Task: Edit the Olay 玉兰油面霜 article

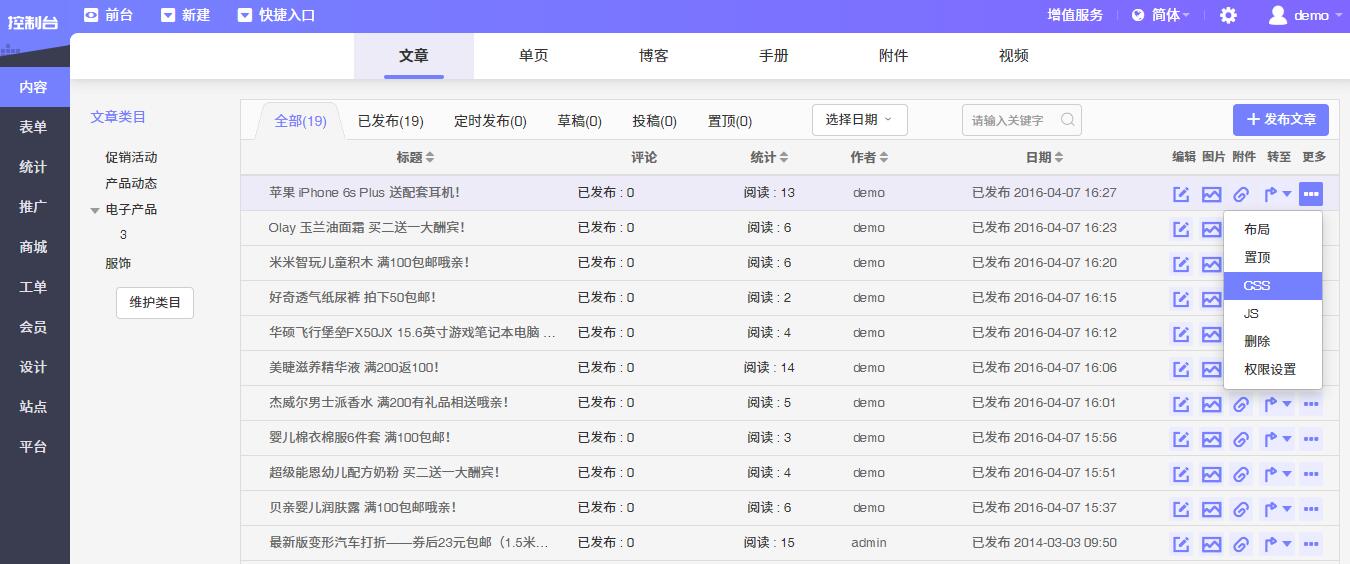Action: (x=1181, y=229)
